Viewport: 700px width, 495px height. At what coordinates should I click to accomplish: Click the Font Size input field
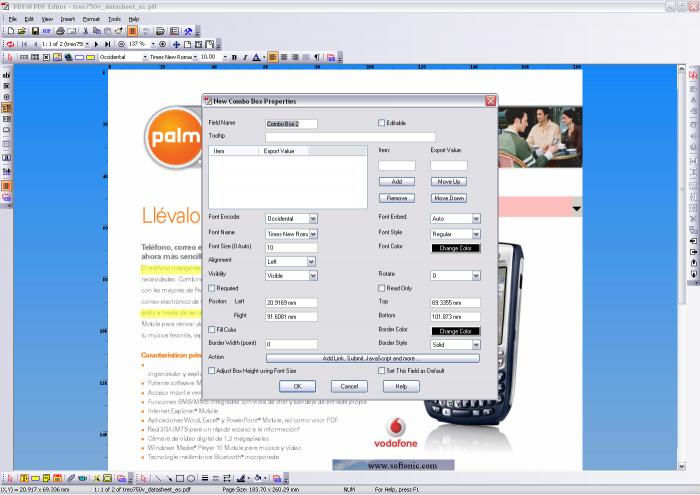pos(291,248)
